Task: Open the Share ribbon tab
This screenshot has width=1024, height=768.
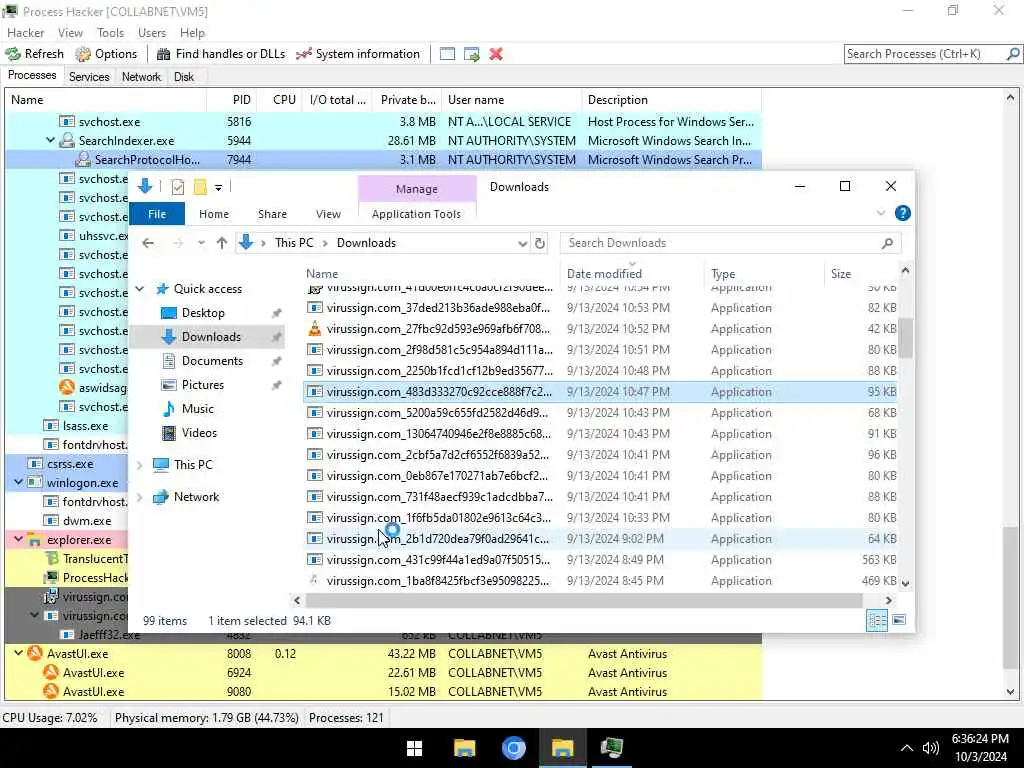Action: click(272, 214)
